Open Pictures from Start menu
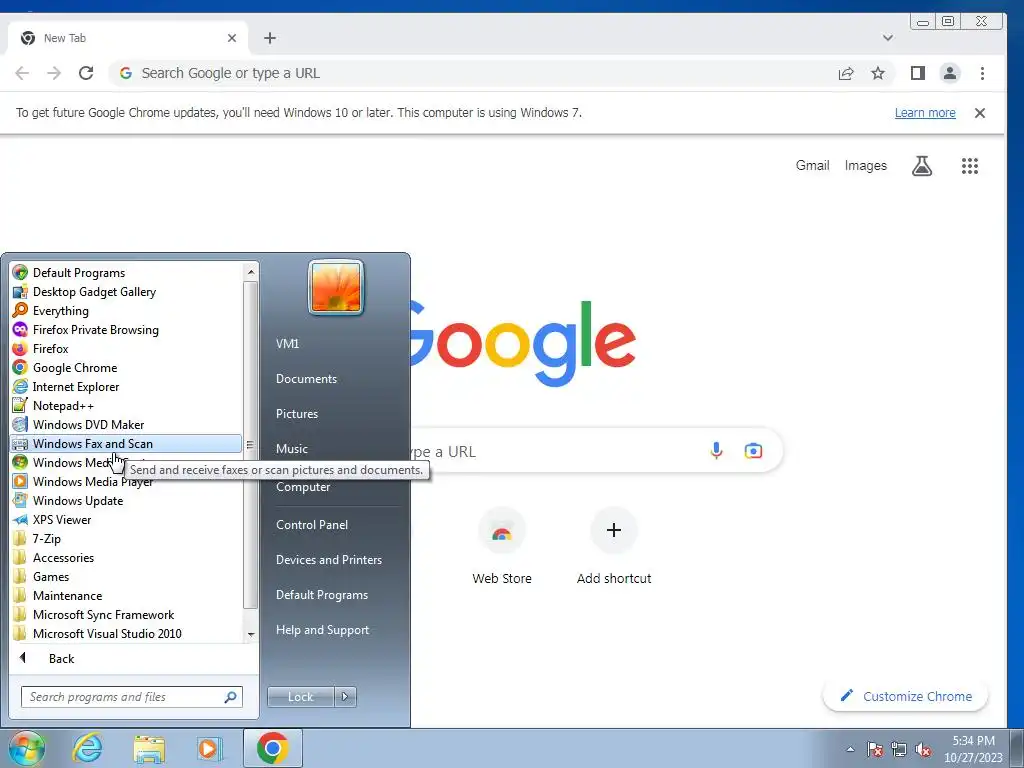1024x768 pixels. (x=296, y=413)
